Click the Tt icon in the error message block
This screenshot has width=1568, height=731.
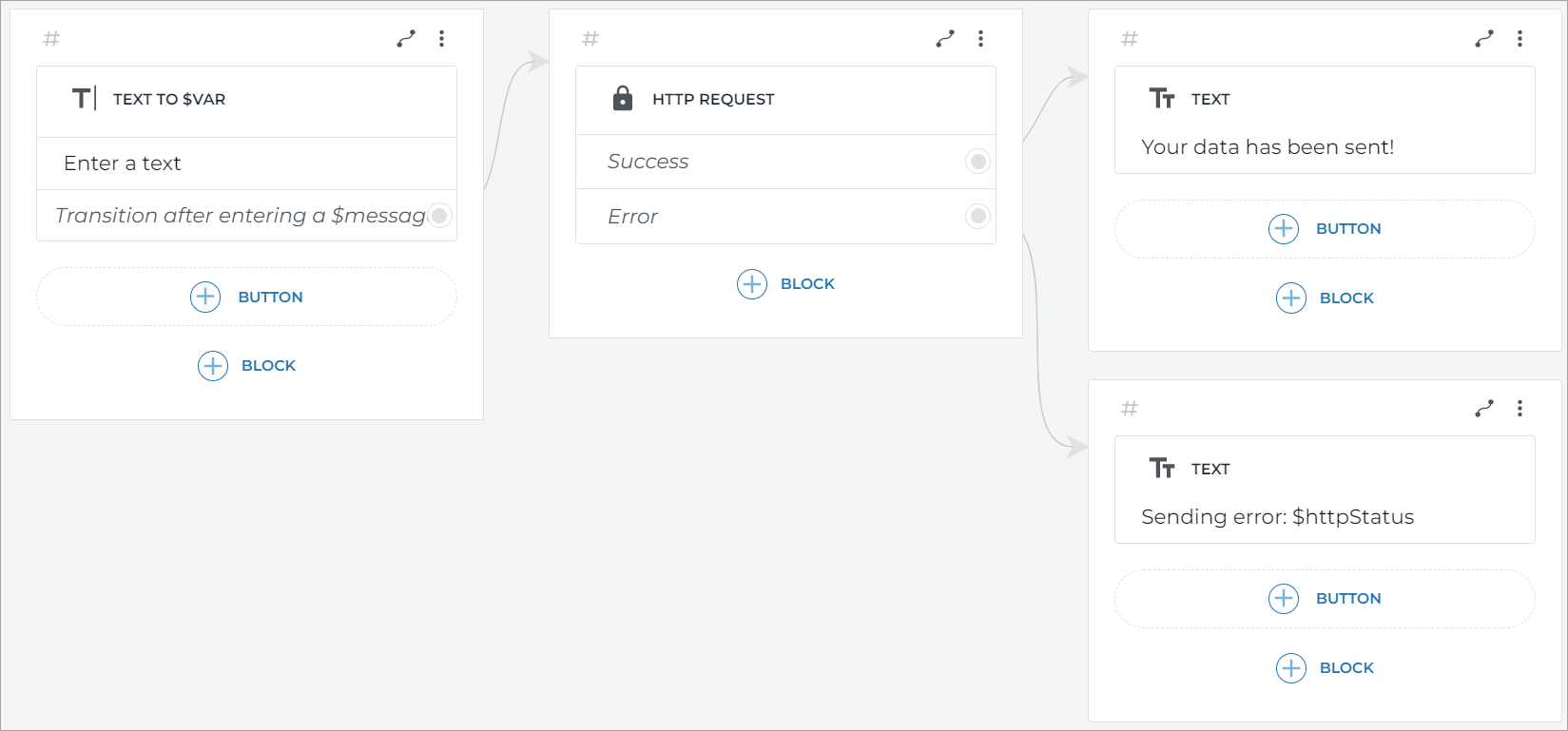point(1161,468)
